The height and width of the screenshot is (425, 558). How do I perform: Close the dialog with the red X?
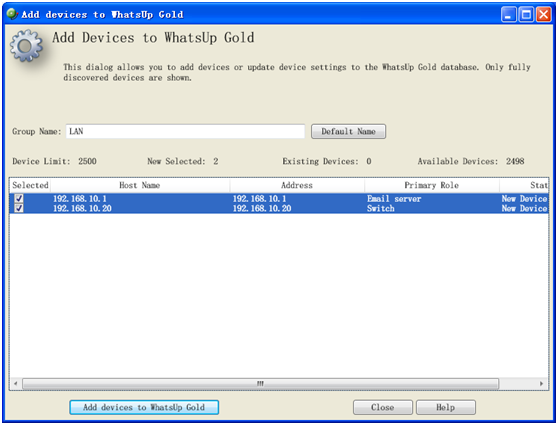544,15
